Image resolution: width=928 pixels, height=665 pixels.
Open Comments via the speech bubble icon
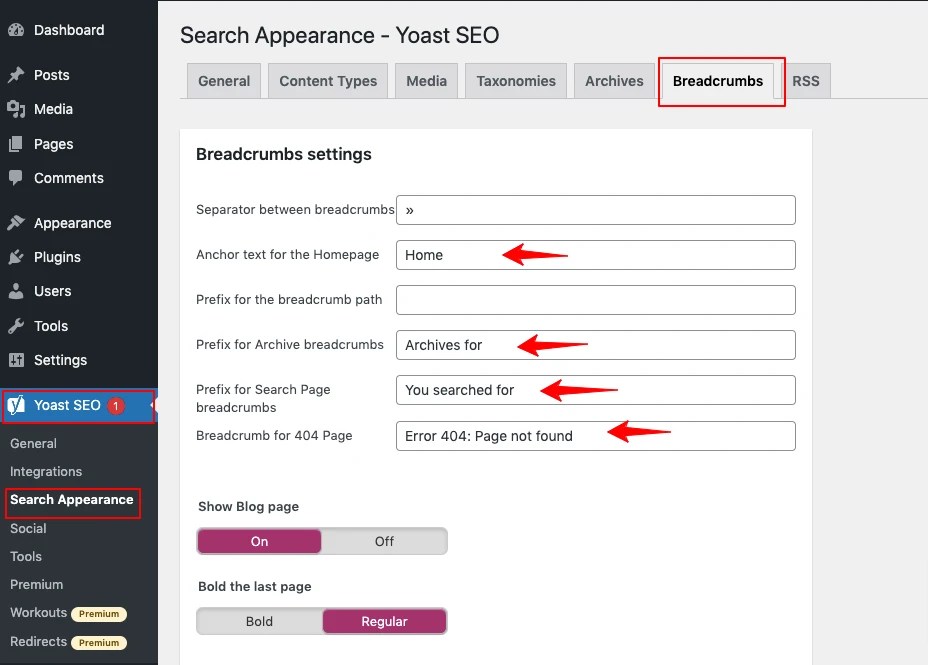(x=17, y=178)
